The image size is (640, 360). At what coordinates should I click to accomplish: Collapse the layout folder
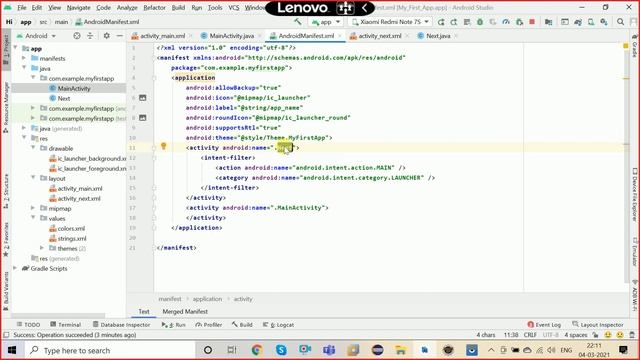point(33,178)
